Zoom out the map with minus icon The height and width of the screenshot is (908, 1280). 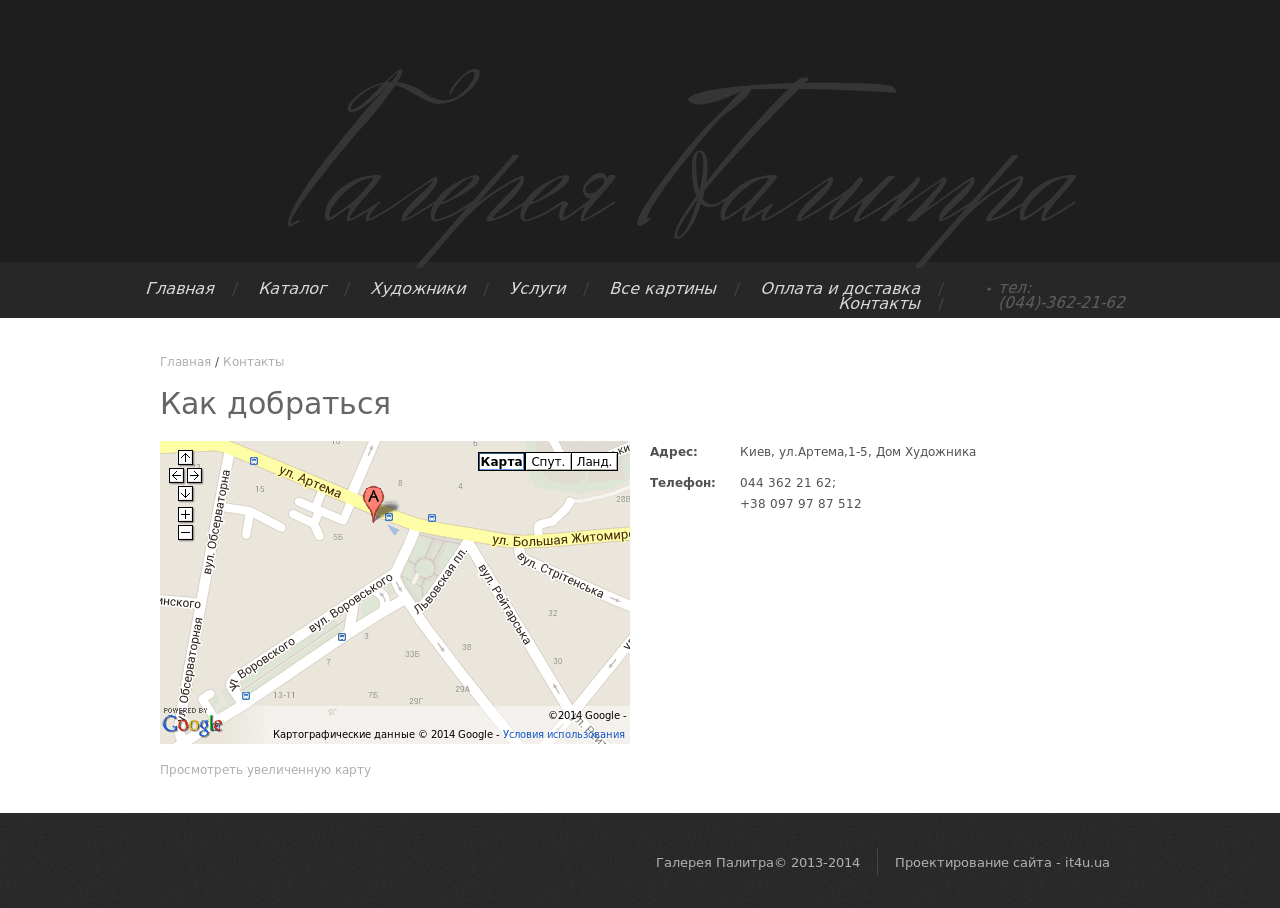pos(185,532)
